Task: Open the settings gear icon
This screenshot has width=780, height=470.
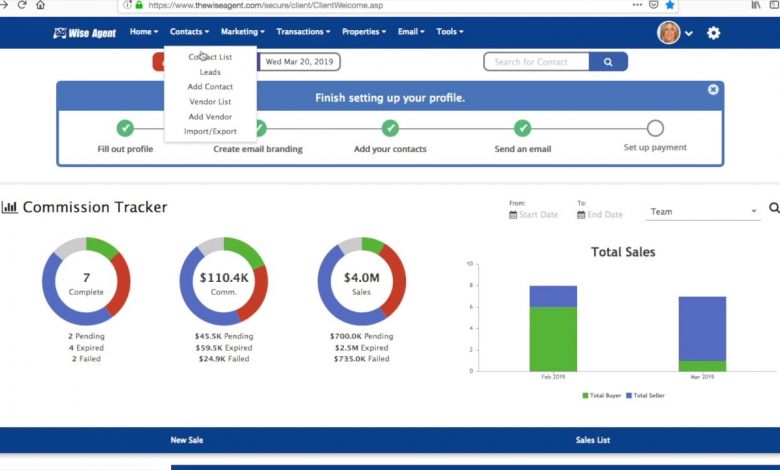Action: (713, 33)
